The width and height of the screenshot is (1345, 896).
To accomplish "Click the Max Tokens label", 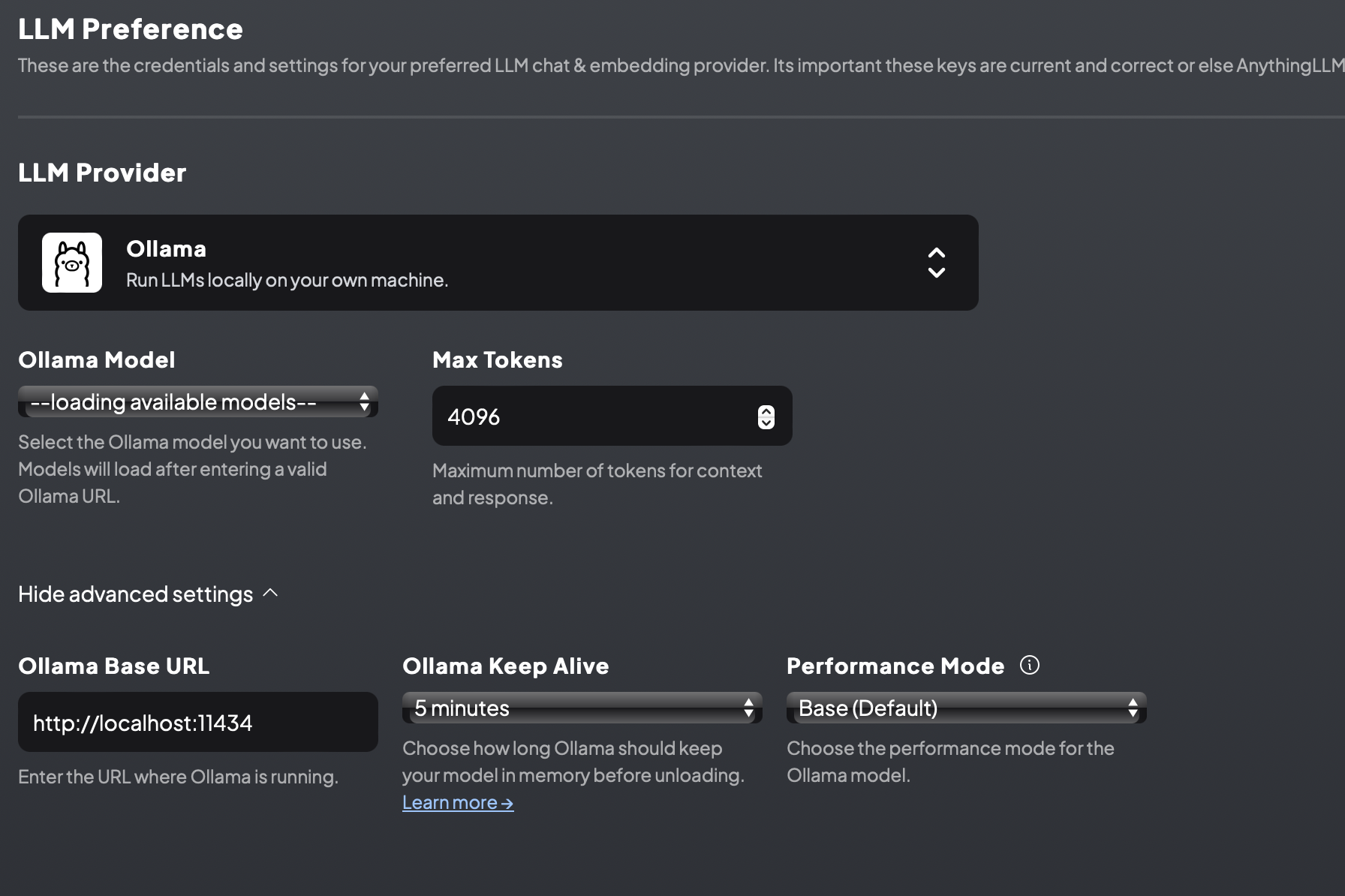I will pos(497,360).
